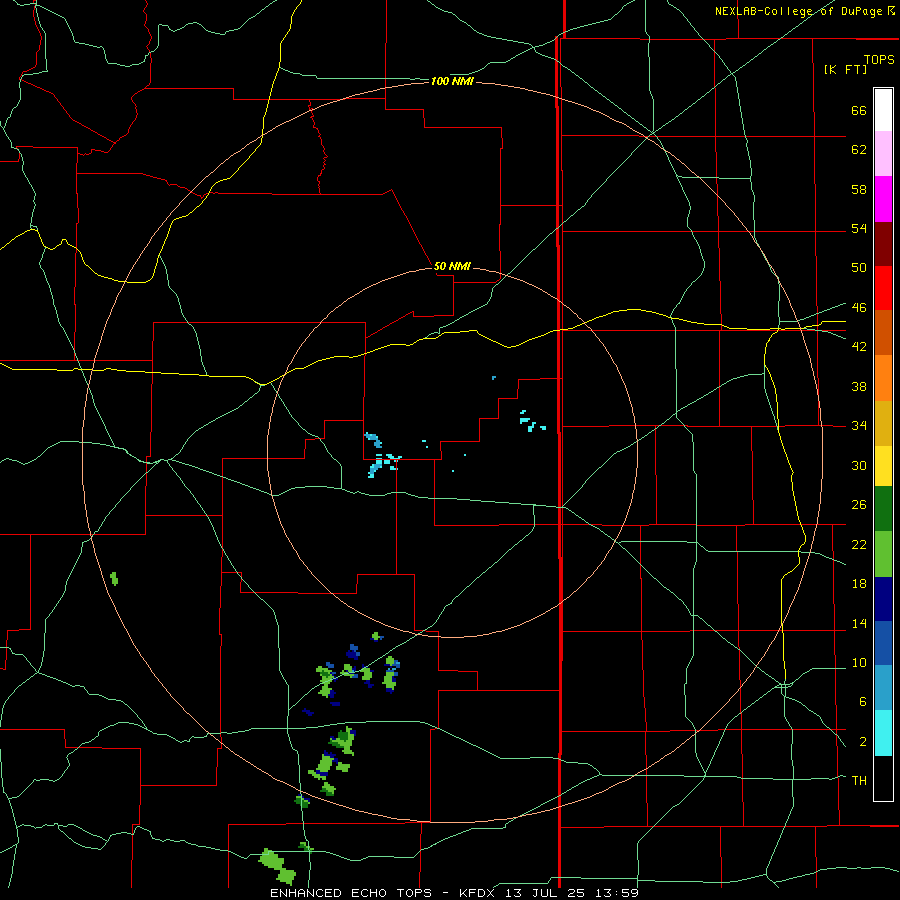Click the legend value '30'
Screen dimensions: 900x900
859,465
